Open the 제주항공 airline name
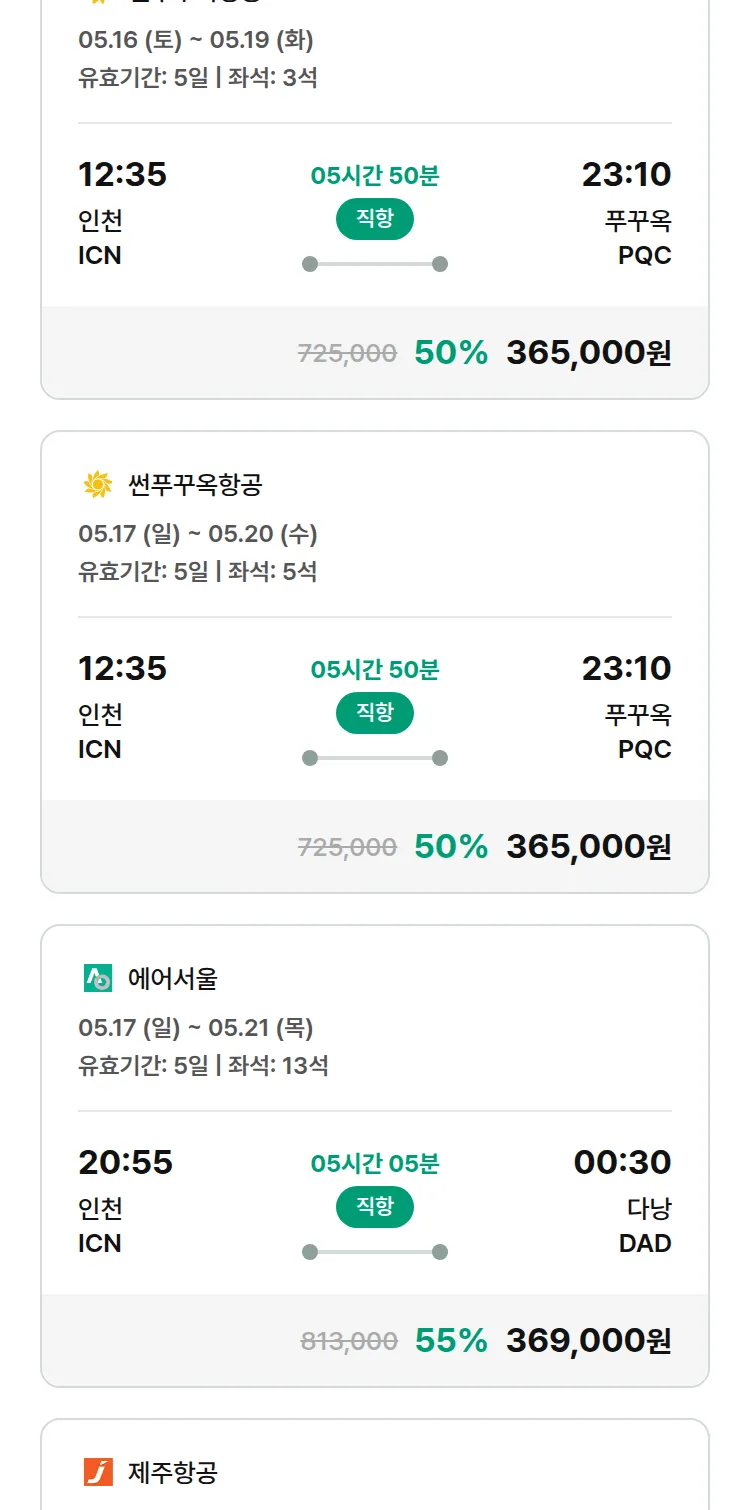 [173, 1472]
